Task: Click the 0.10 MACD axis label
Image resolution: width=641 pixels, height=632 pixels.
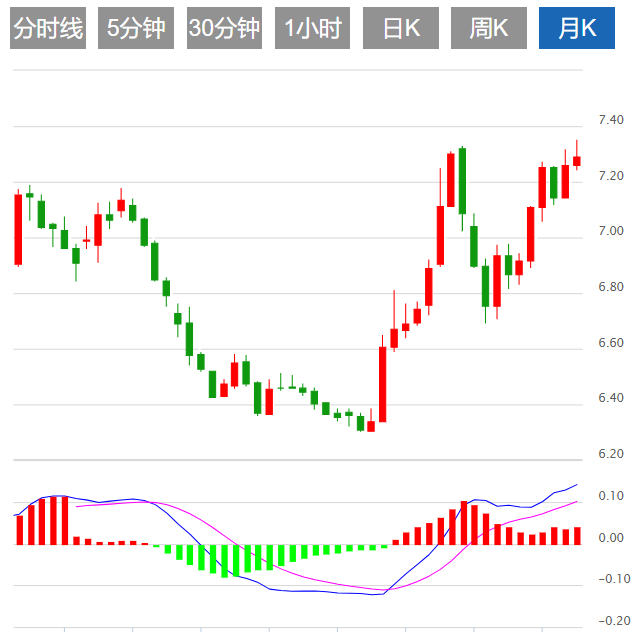Action: 610,496
